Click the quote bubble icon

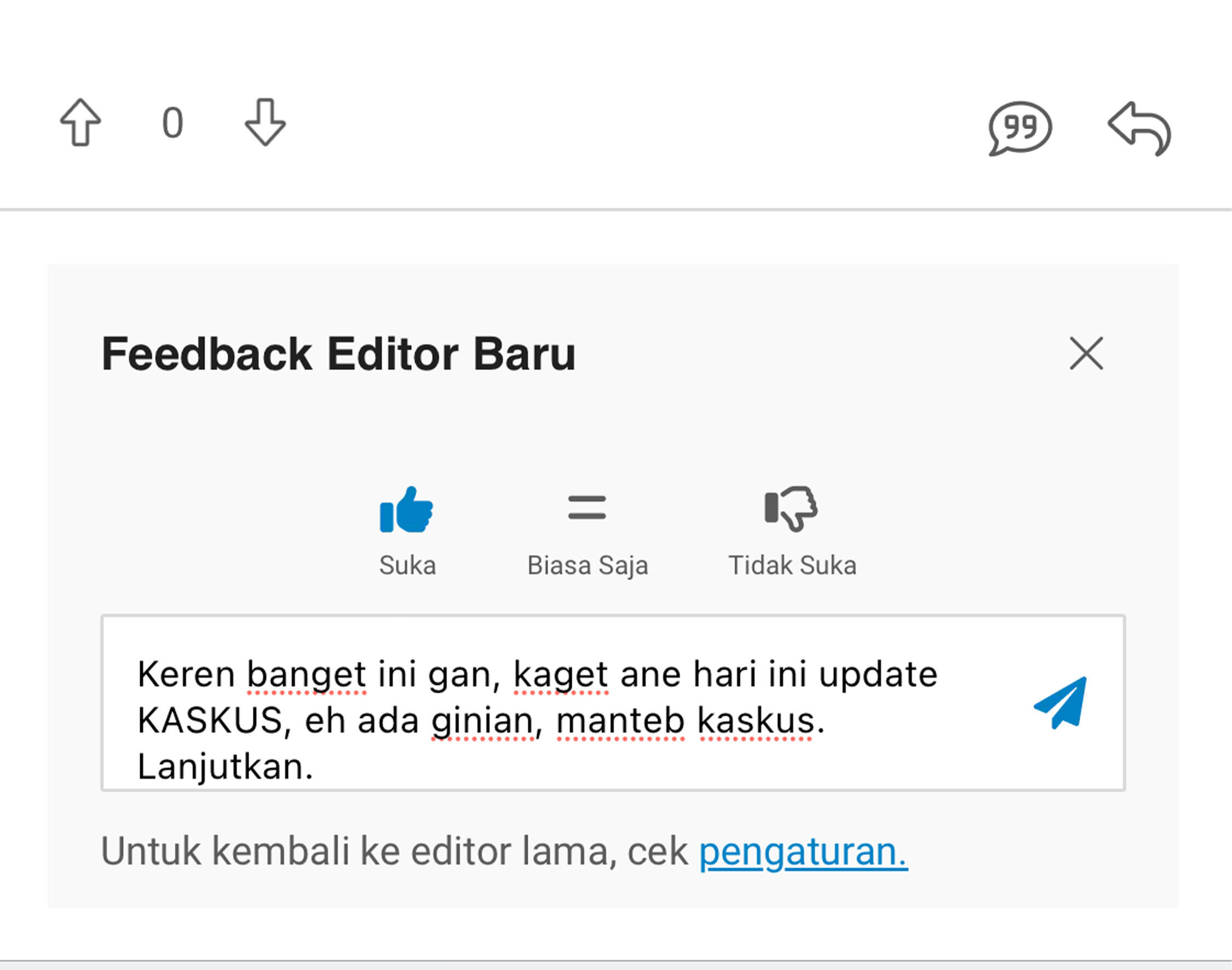[1020, 128]
